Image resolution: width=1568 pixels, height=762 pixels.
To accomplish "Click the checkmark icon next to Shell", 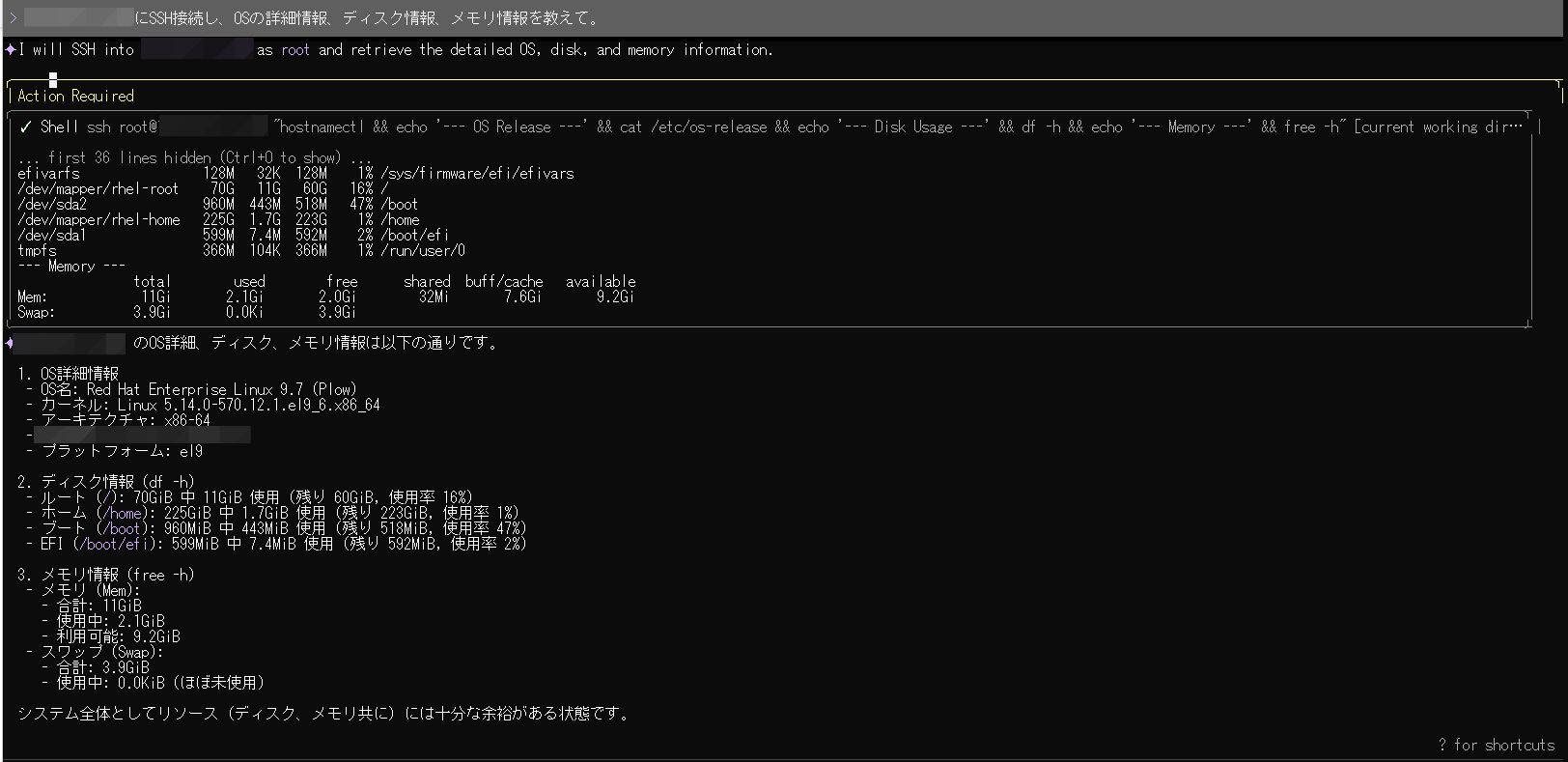I will (25, 127).
